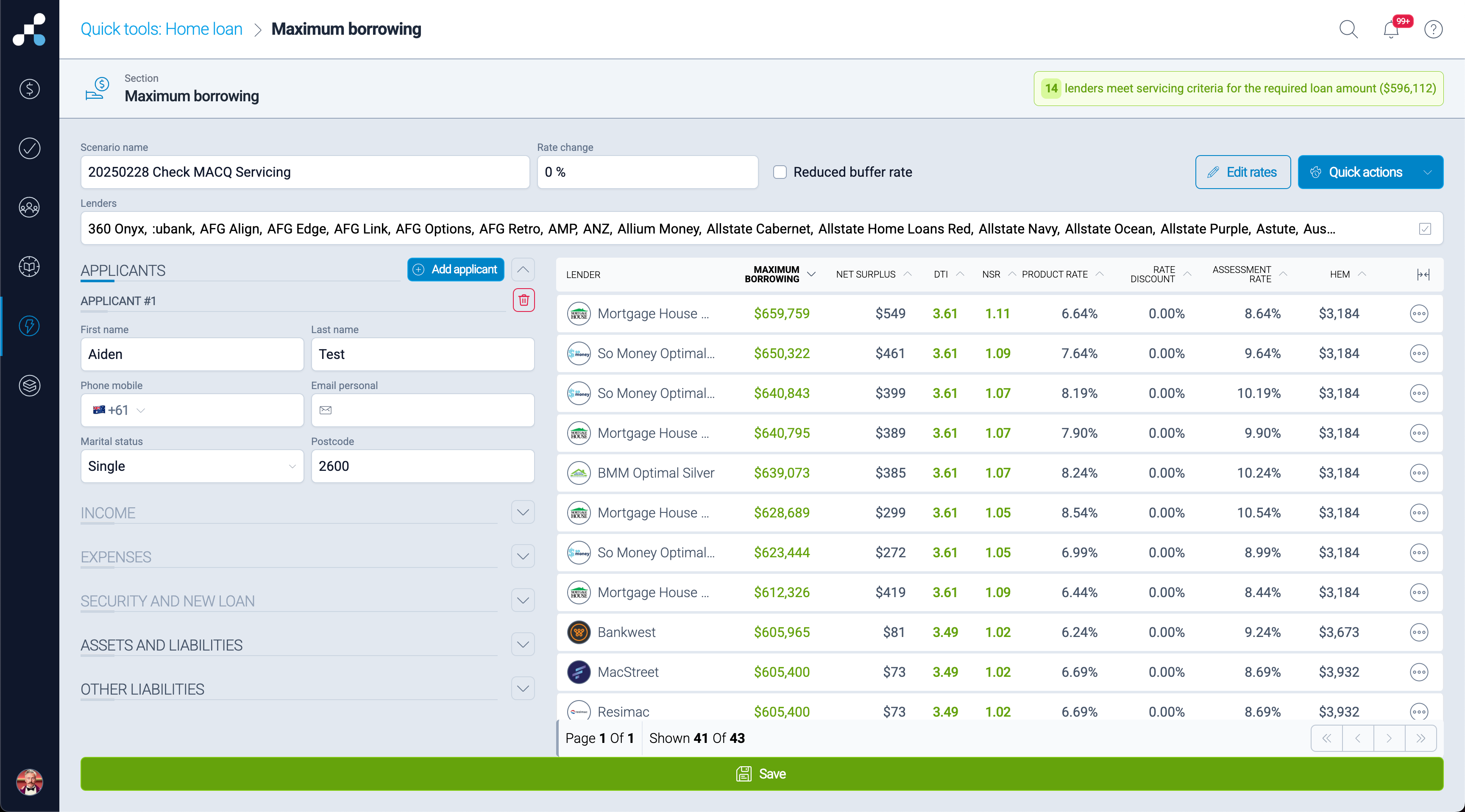Go to the previous page arrow
The height and width of the screenshot is (812, 1465).
click(x=1357, y=738)
